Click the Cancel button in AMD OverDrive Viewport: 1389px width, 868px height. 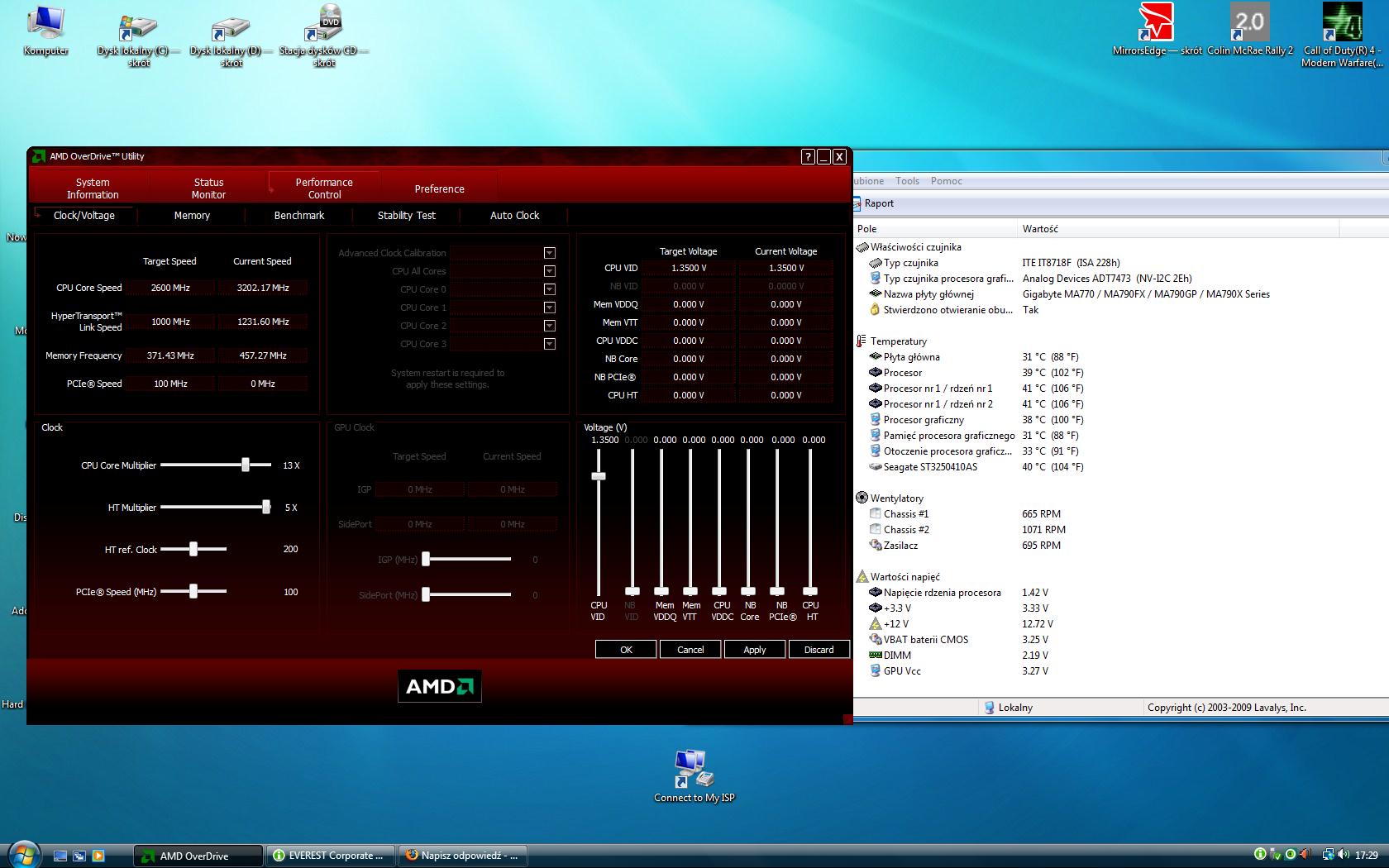tap(690, 650)
